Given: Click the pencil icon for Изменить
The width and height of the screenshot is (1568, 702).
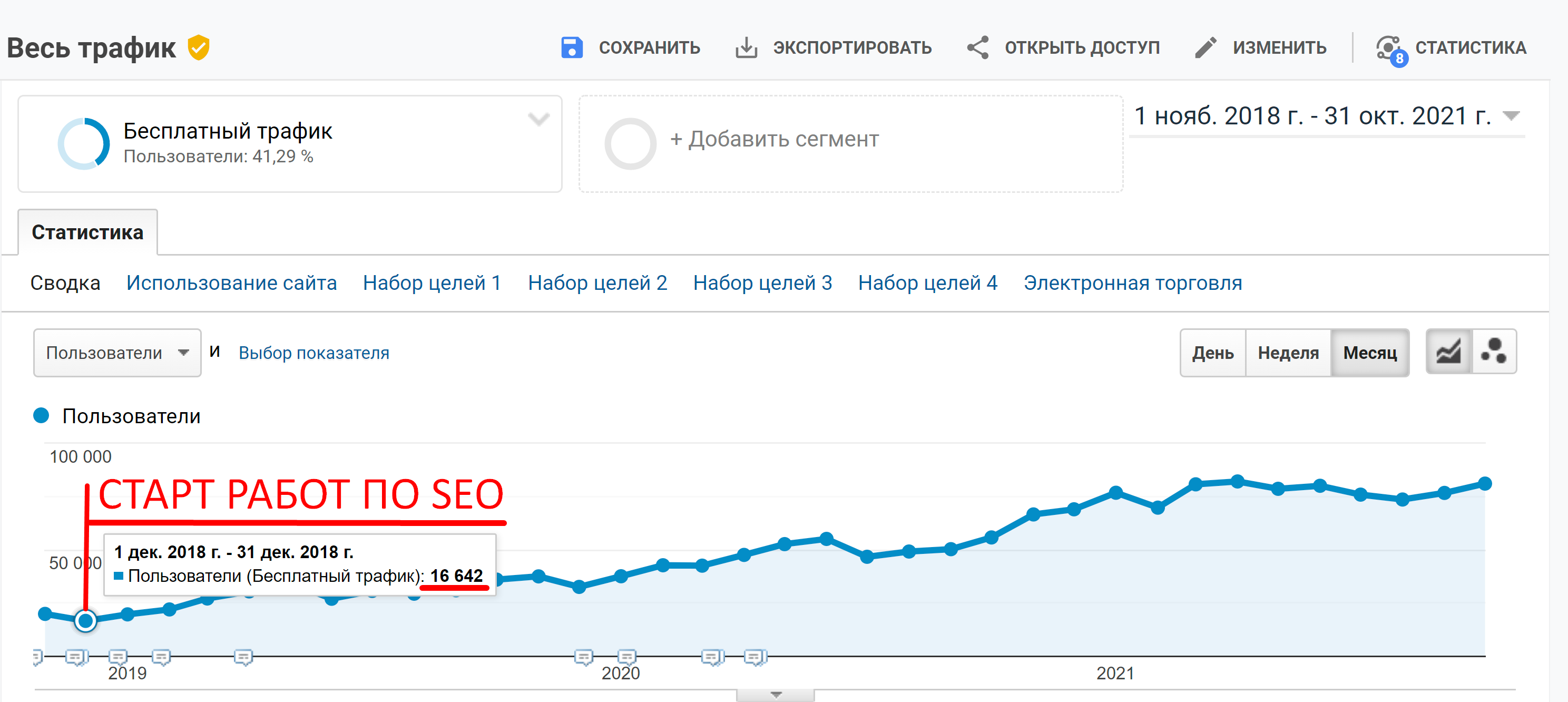Looking at the screenshot, I should [1206, 47].
